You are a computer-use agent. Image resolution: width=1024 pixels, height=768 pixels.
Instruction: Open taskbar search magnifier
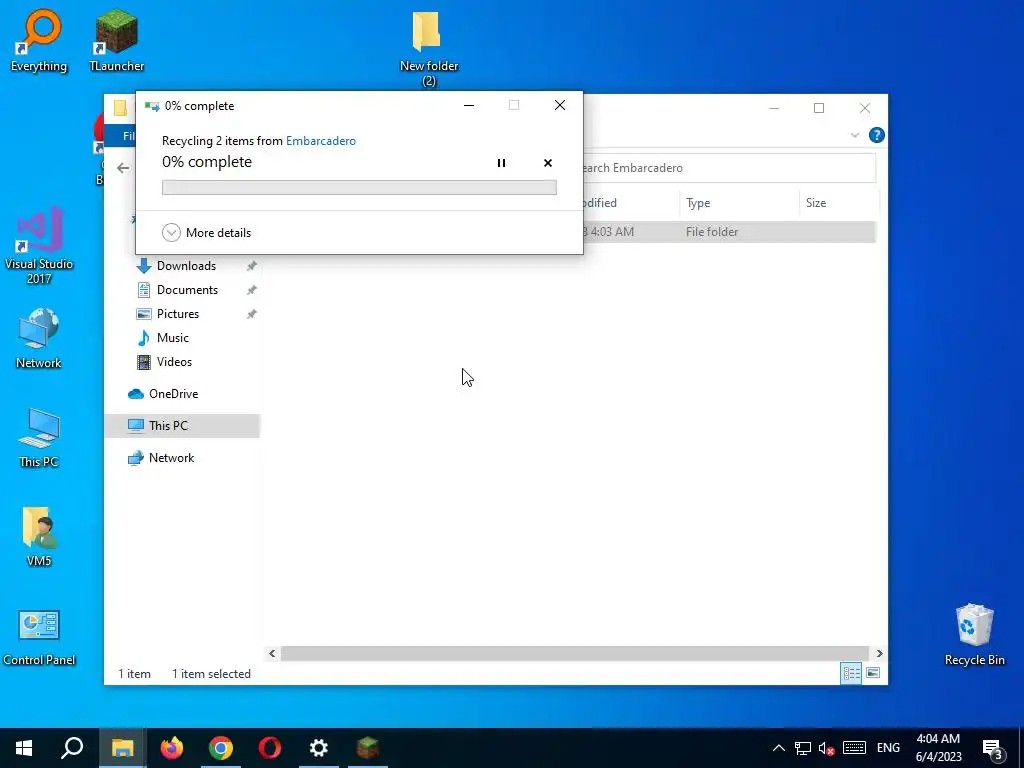(x=72, y=748)
